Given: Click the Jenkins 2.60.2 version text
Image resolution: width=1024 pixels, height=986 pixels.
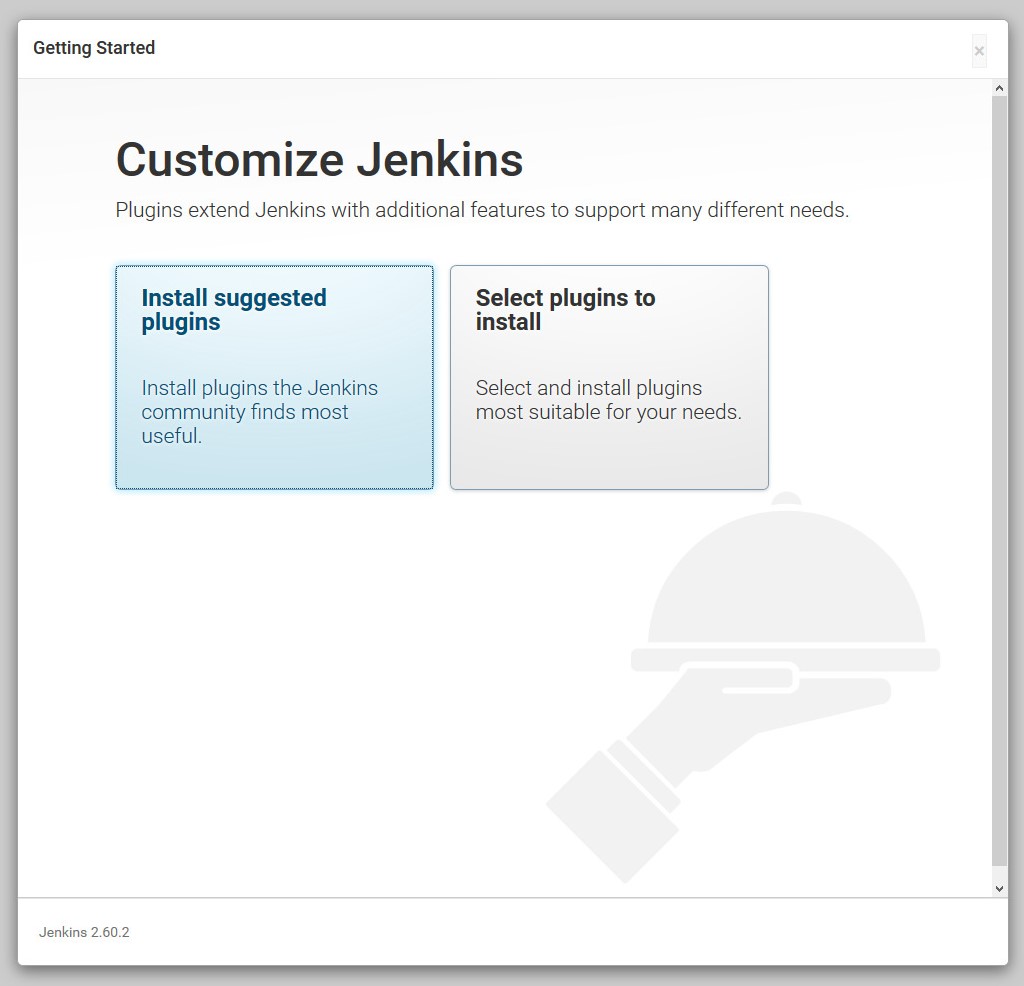Looking at the screenshot, I should (x=84, y=932).
